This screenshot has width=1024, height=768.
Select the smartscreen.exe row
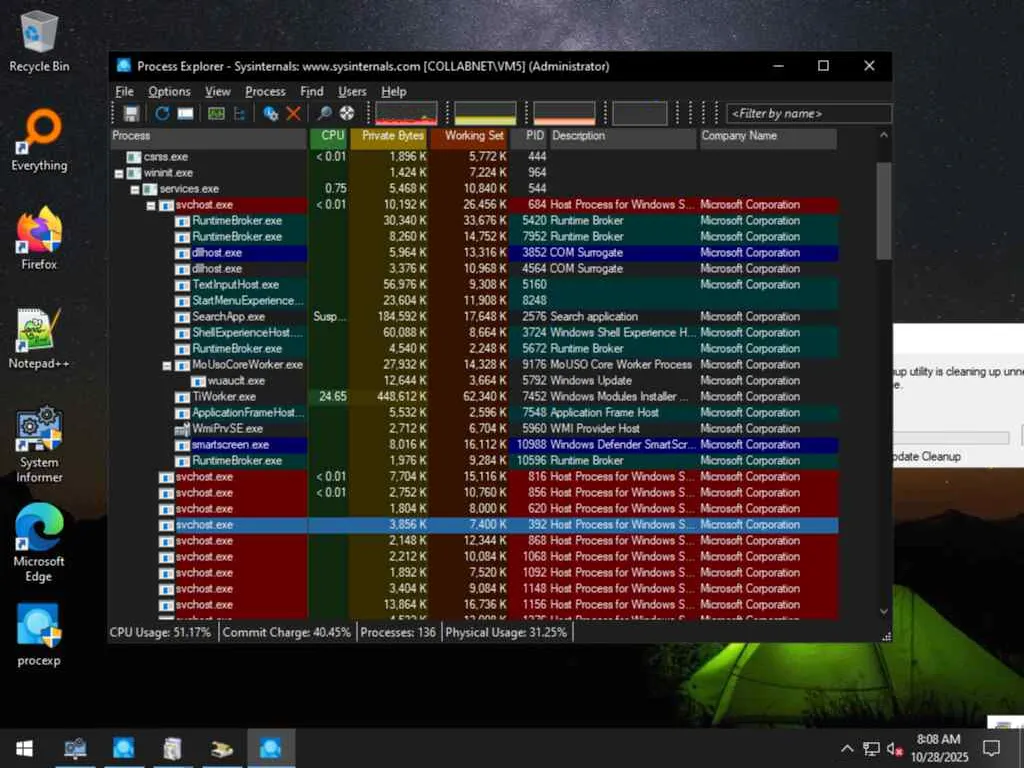[474, 445]
